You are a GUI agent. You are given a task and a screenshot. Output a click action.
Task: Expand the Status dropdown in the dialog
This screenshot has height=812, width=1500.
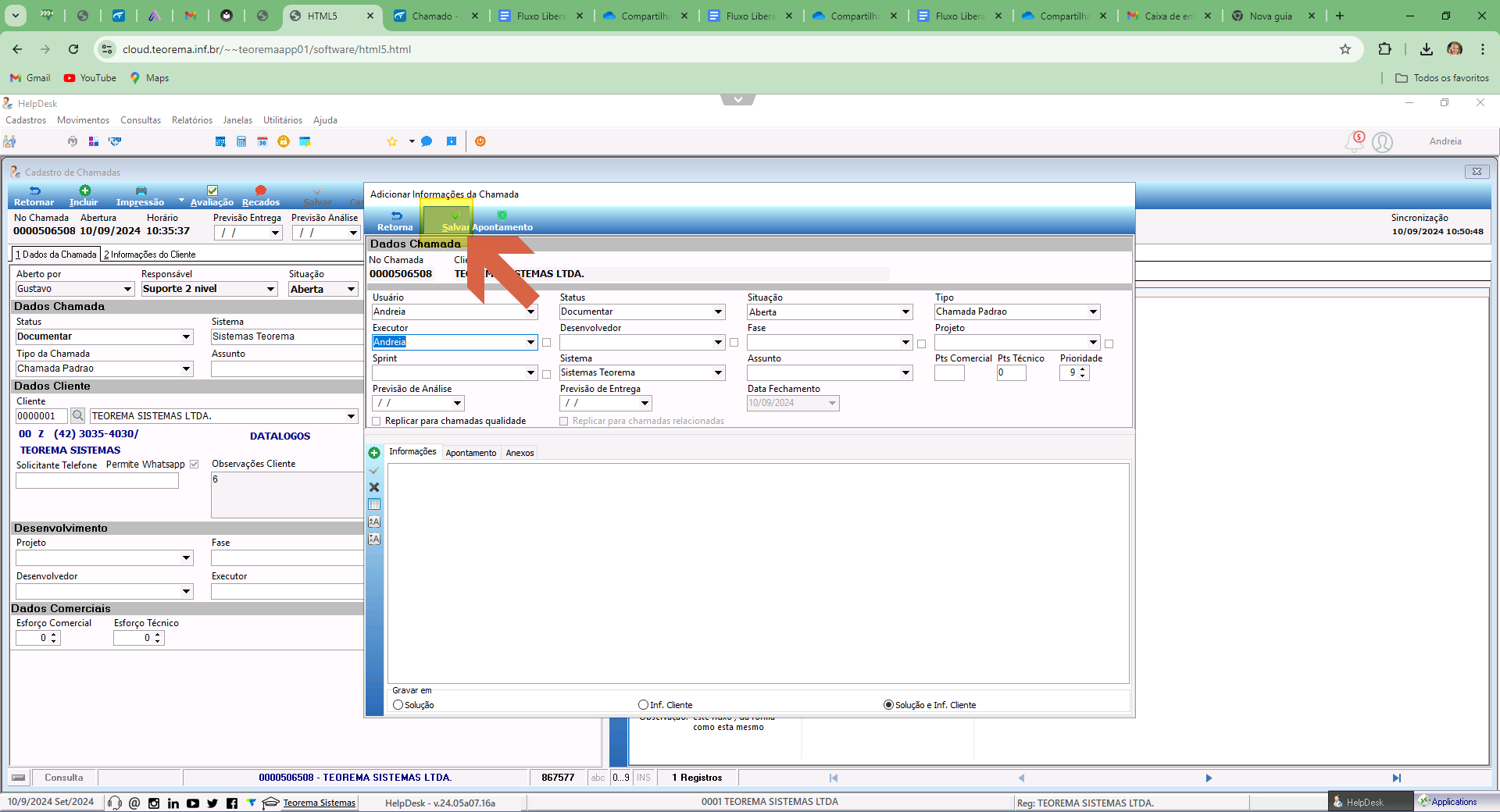pos(719,312)
